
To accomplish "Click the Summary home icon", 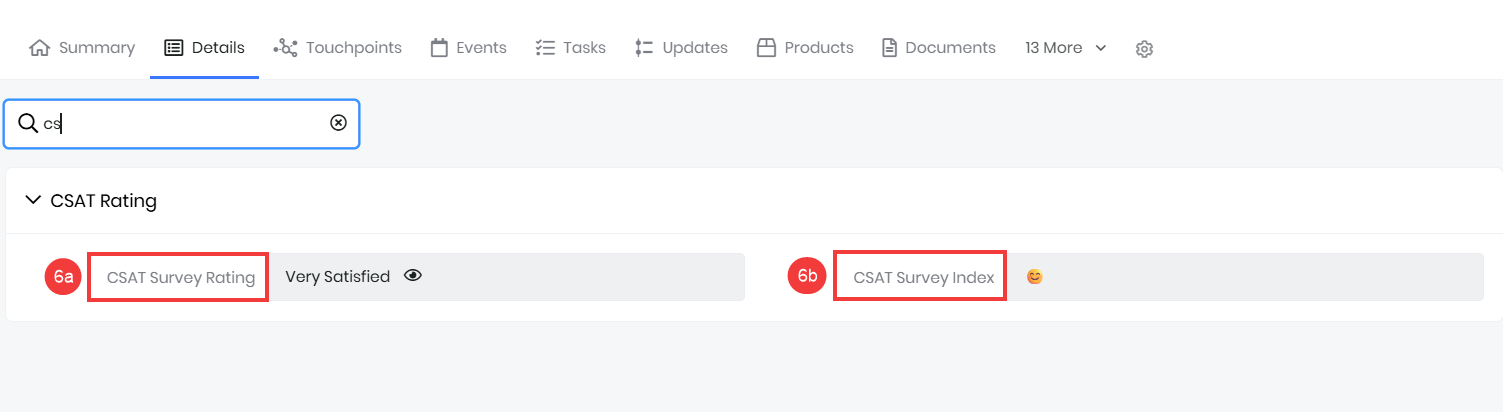I will click(40, 48).
